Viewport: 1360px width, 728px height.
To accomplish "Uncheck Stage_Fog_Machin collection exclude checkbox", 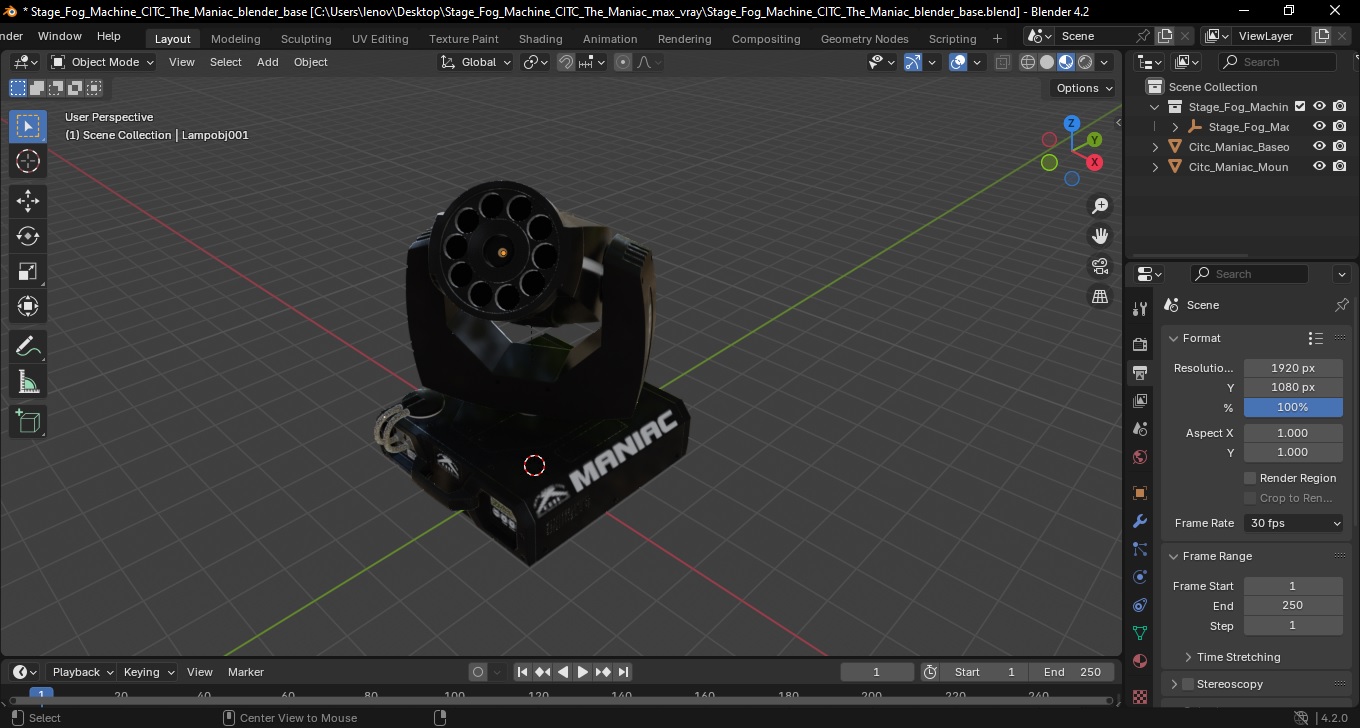I will pos(1300,106).
